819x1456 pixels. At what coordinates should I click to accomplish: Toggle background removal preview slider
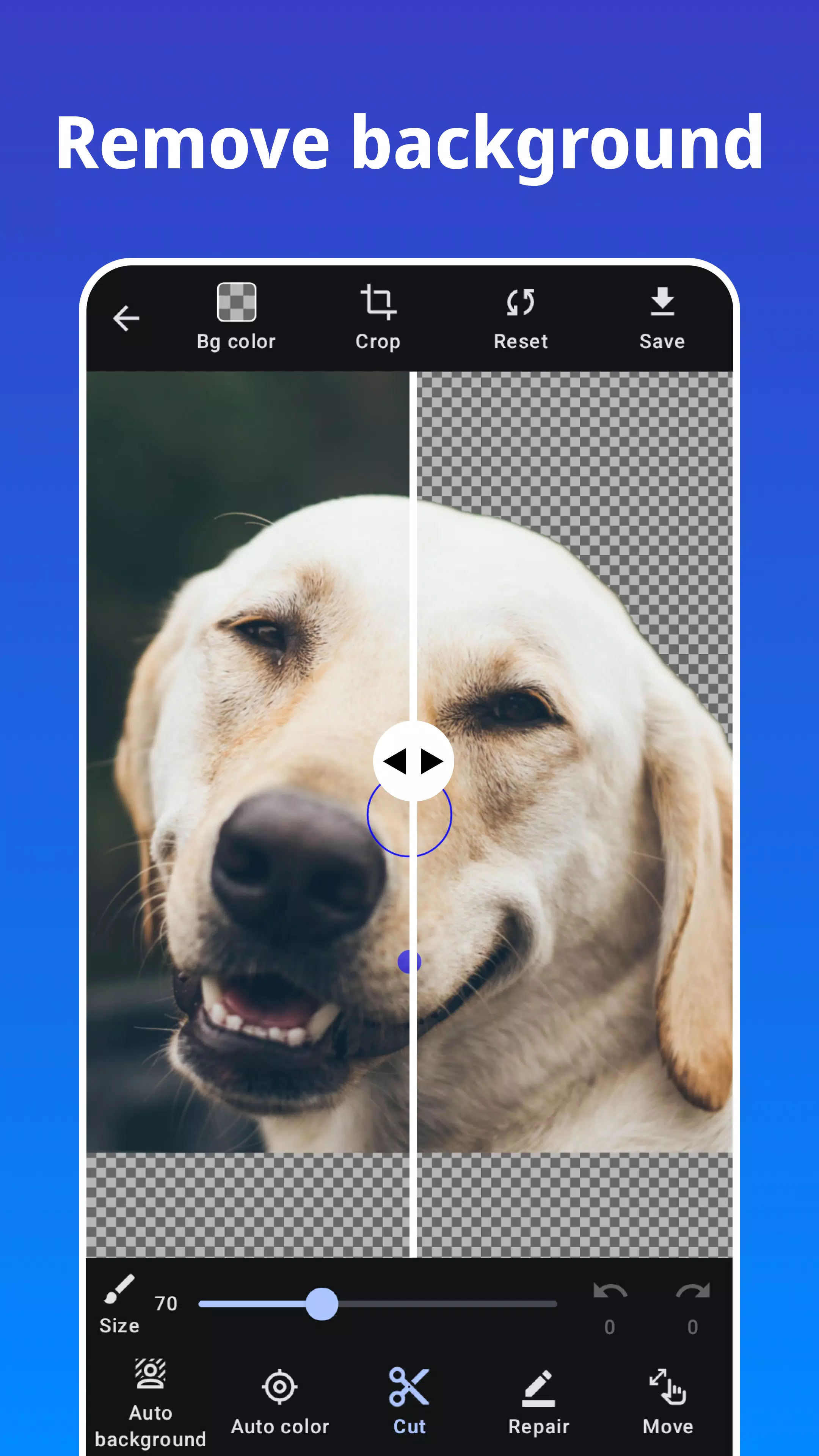click(x=409, y=763)
